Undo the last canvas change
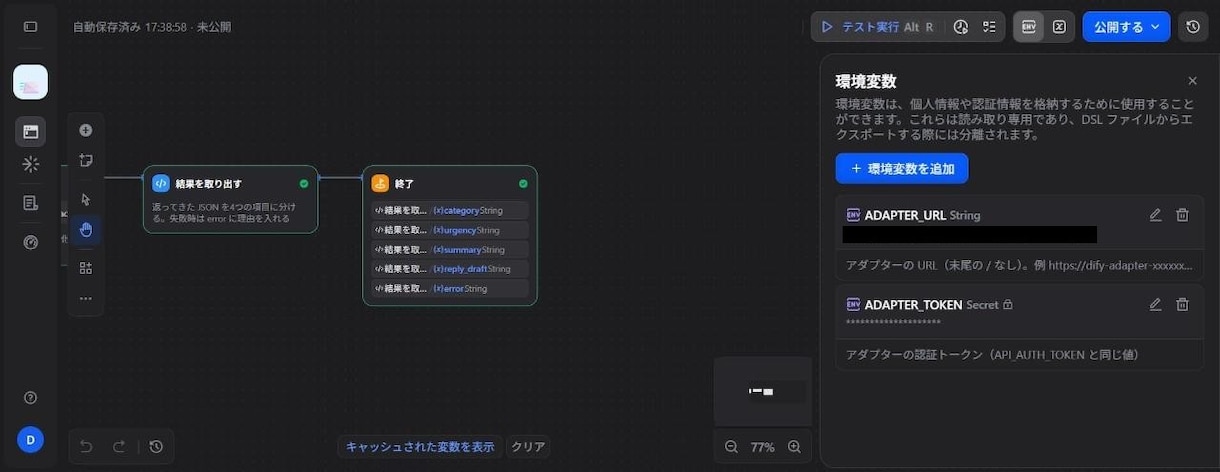The image size is (1220, 472). 86,446
